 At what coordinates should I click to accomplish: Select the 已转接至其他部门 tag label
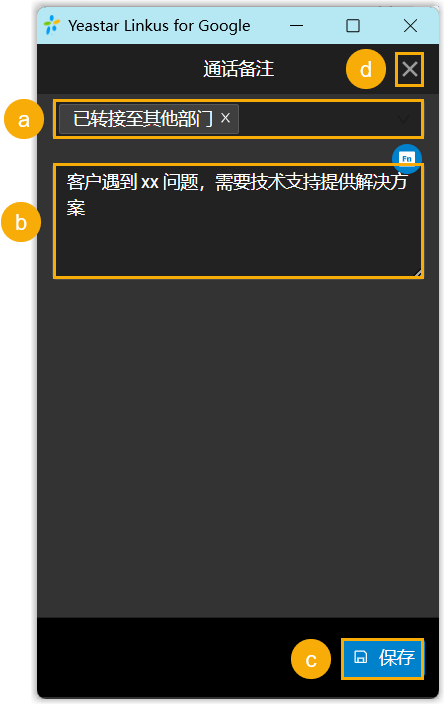[x=142, y=119]
